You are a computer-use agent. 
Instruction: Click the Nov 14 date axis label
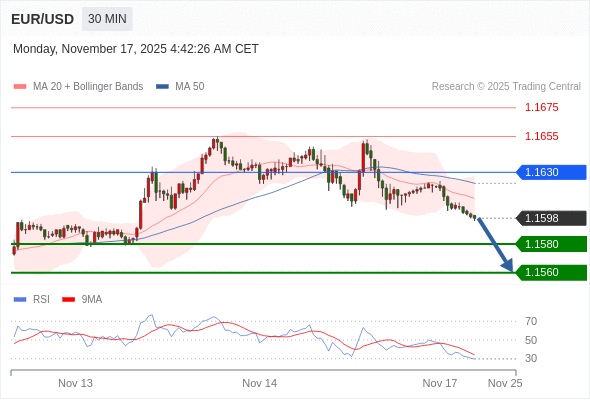click(260, 383)
